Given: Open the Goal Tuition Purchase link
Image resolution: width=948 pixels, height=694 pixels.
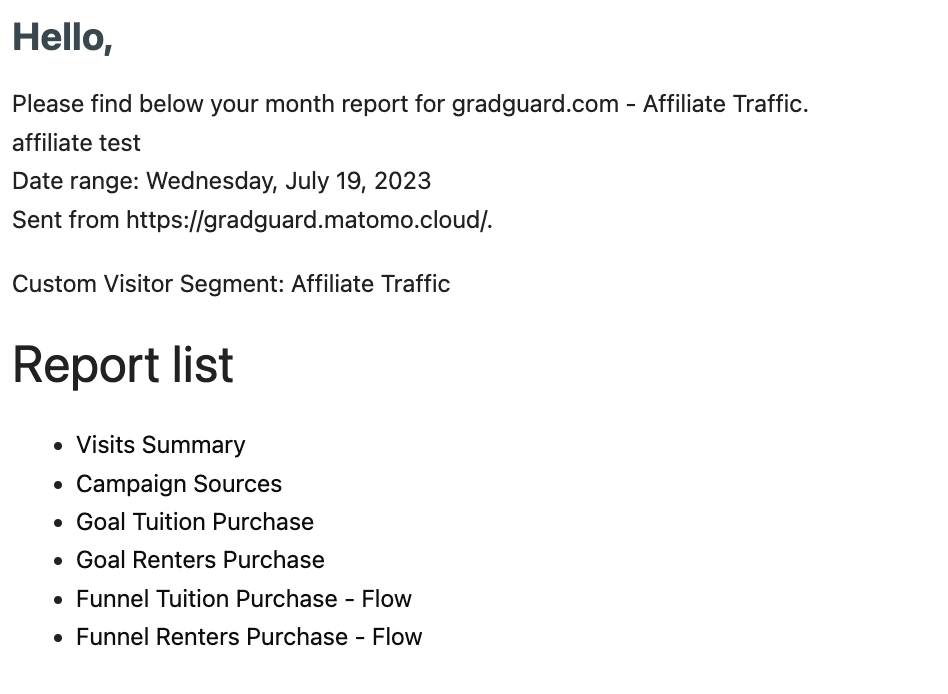Looking at the screenshot, I should click(x=195, y=522).
